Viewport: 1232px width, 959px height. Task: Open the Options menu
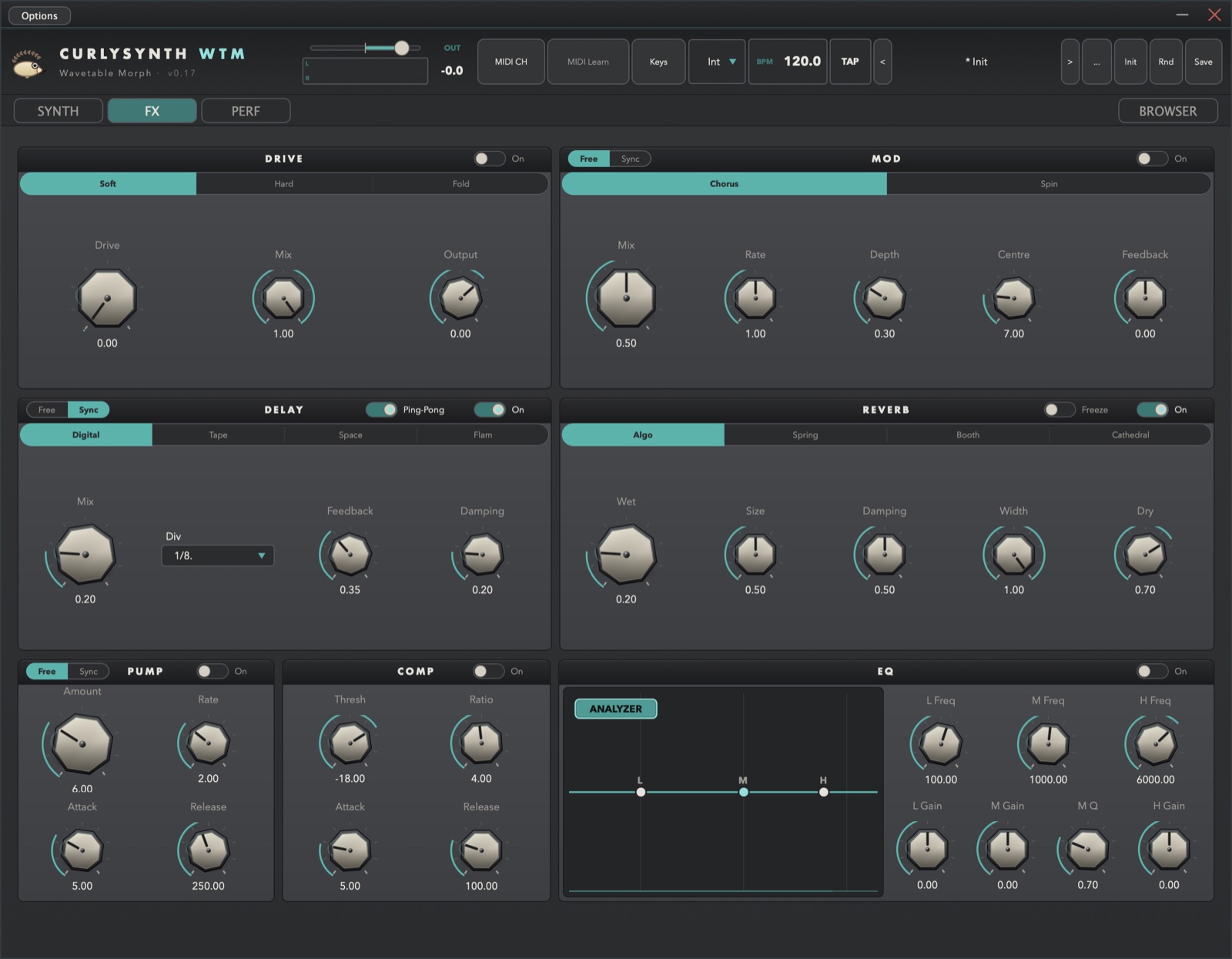pyautogui.click(x=39, y=15)
